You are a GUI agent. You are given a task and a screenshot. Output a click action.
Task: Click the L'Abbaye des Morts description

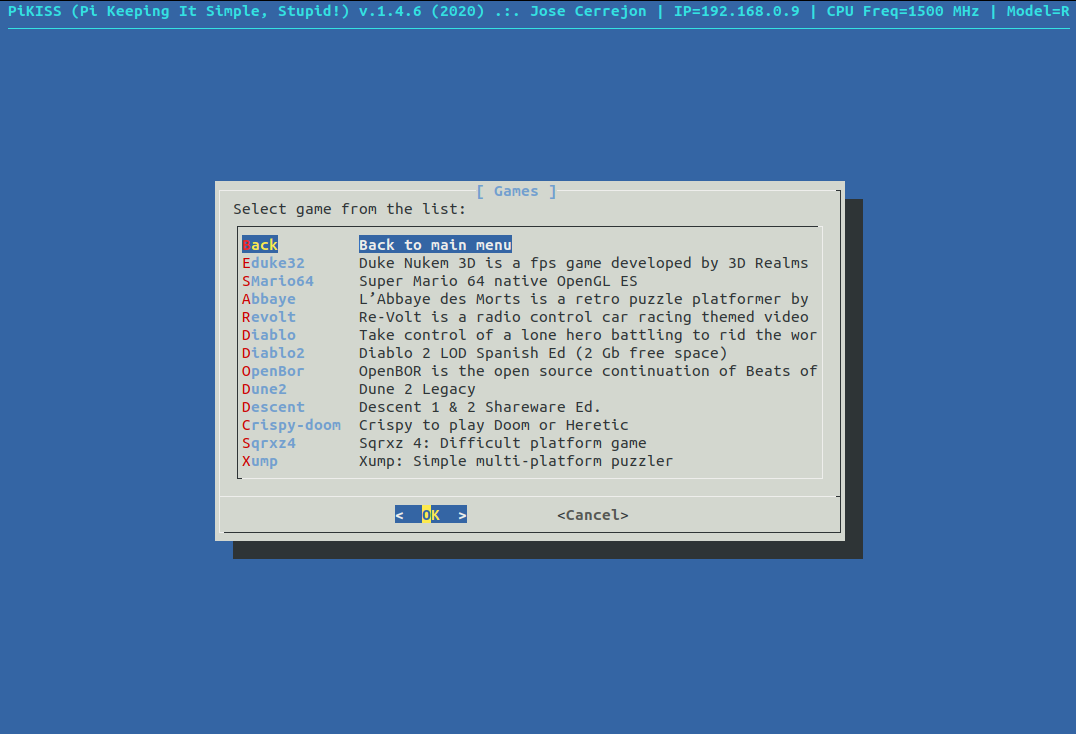[583, 299]
